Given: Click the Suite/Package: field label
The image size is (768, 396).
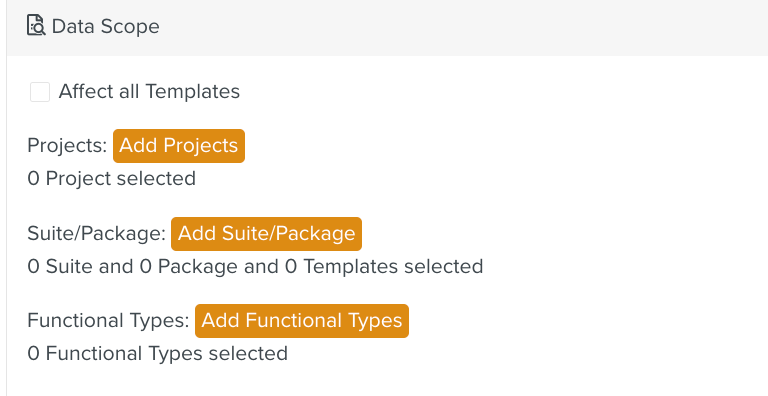Looking at the screenshot, I should 96,234.
